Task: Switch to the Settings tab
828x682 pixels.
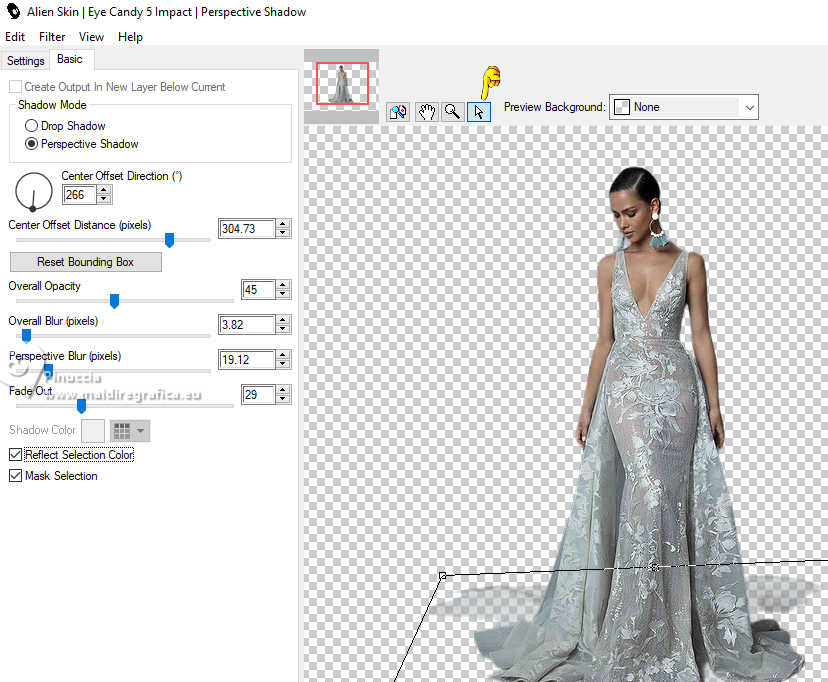Action: (x=25, y=61)
